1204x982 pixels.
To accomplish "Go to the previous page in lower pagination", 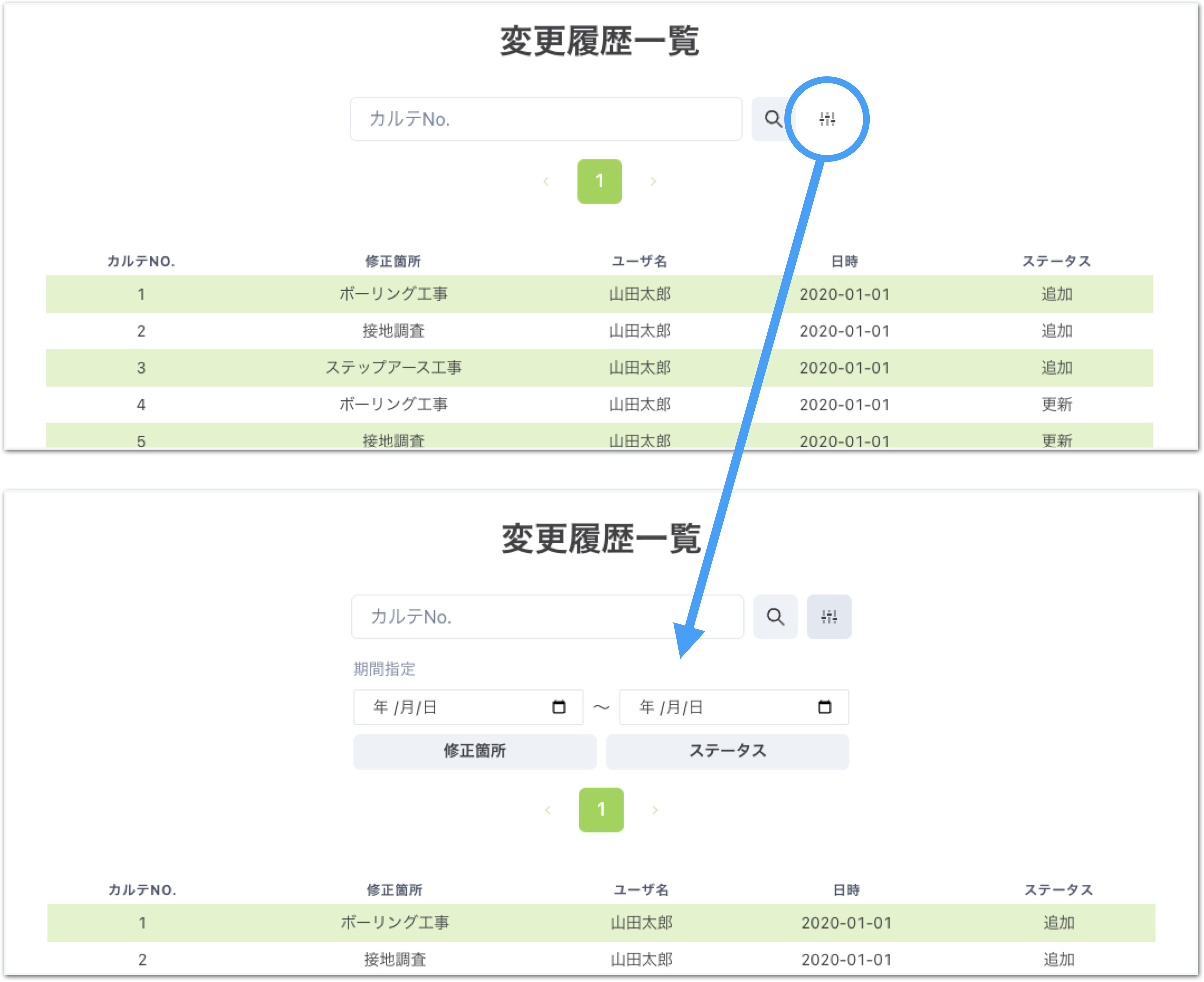I will tap(548, 810).
